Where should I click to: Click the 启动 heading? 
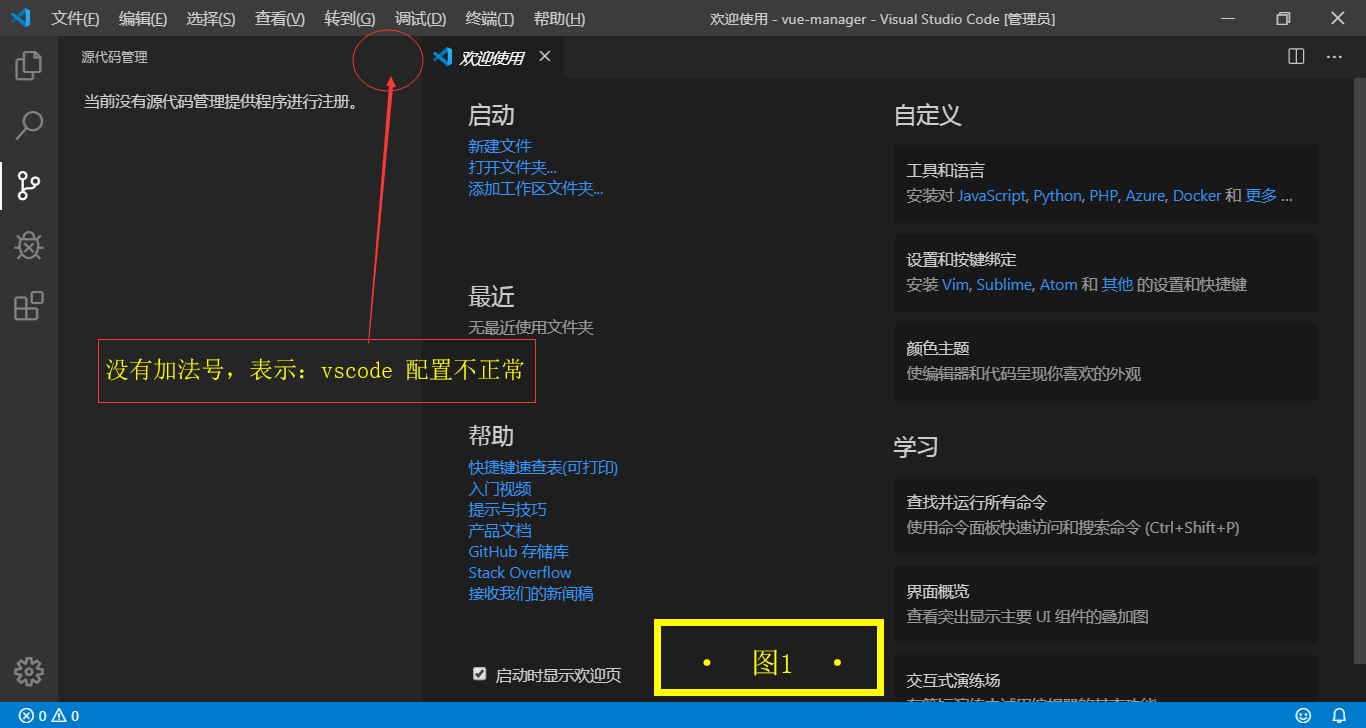[491, 115]
